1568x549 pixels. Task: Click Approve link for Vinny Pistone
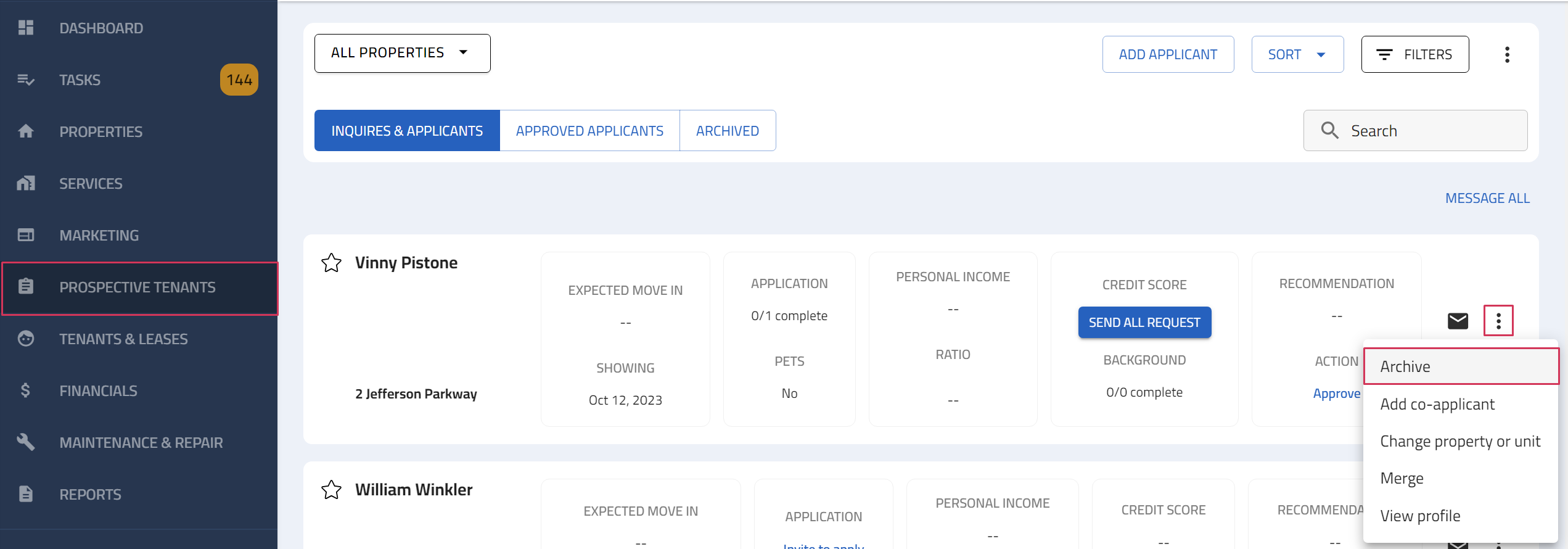click(x=1336, y=394)
